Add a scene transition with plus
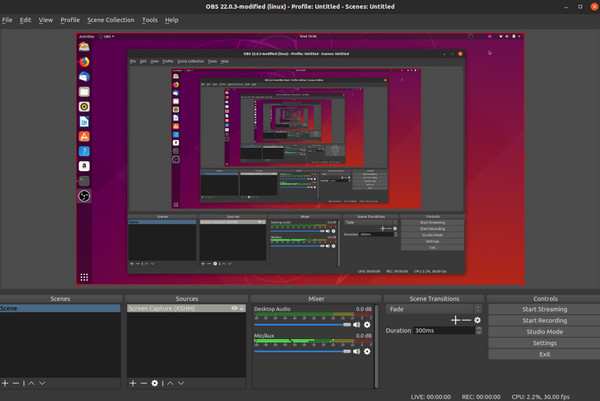 tap(455, 320)
